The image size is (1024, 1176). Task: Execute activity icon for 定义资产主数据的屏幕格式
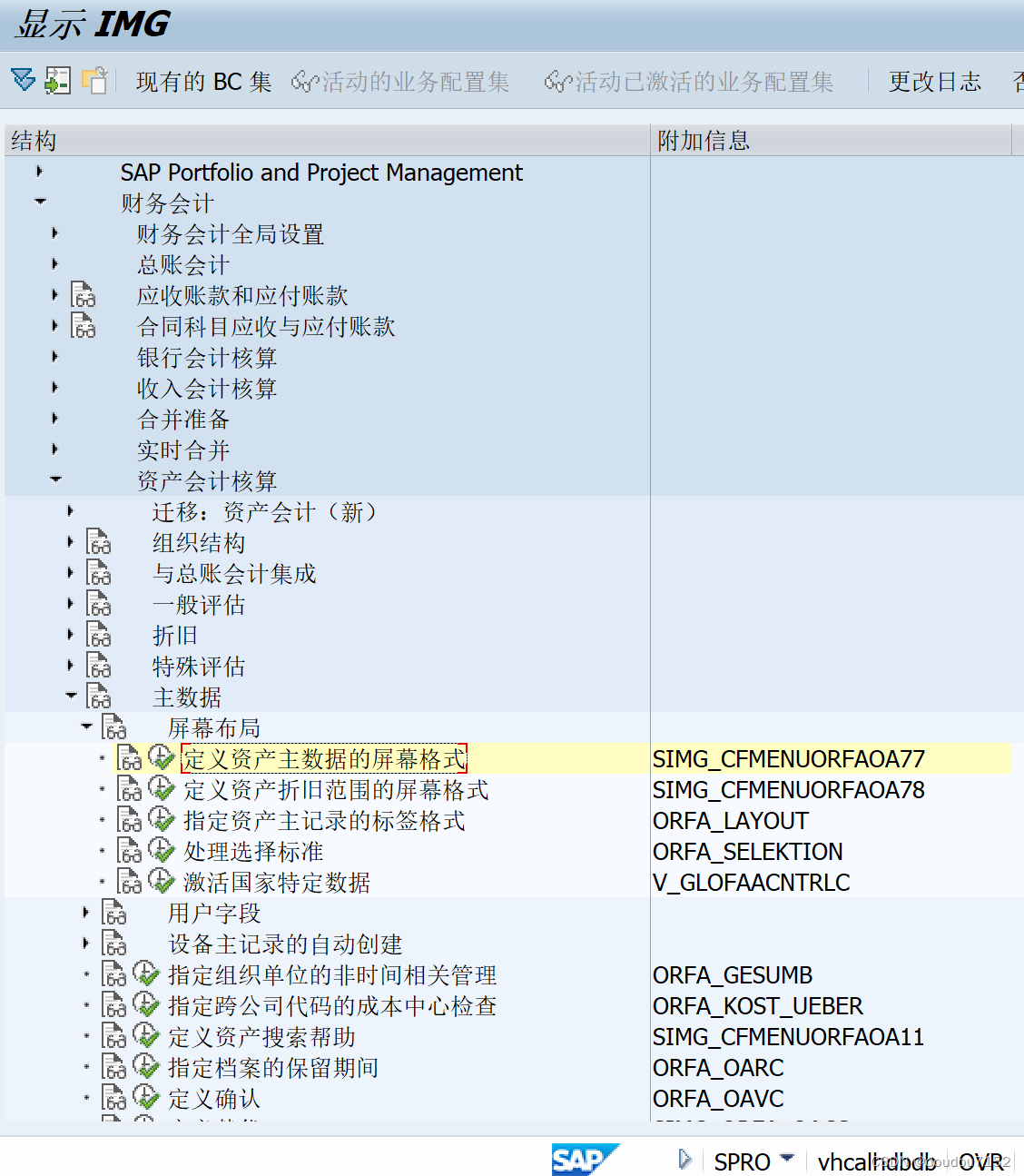click(x=162, y=757)
